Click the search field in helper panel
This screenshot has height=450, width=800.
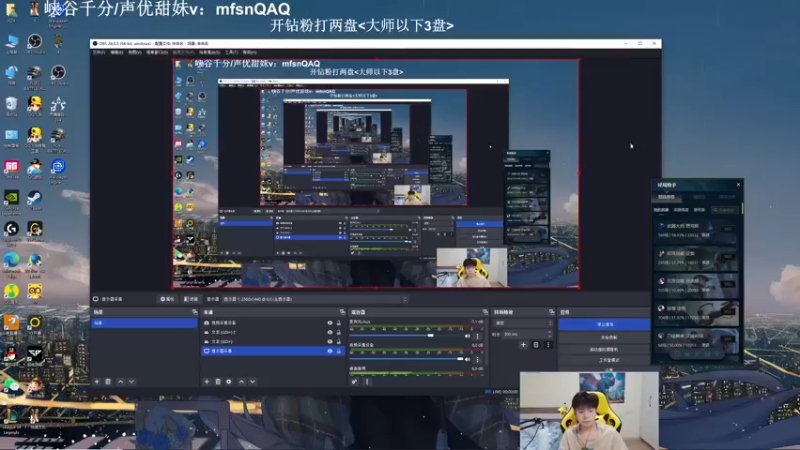click(x=725, y=210)
